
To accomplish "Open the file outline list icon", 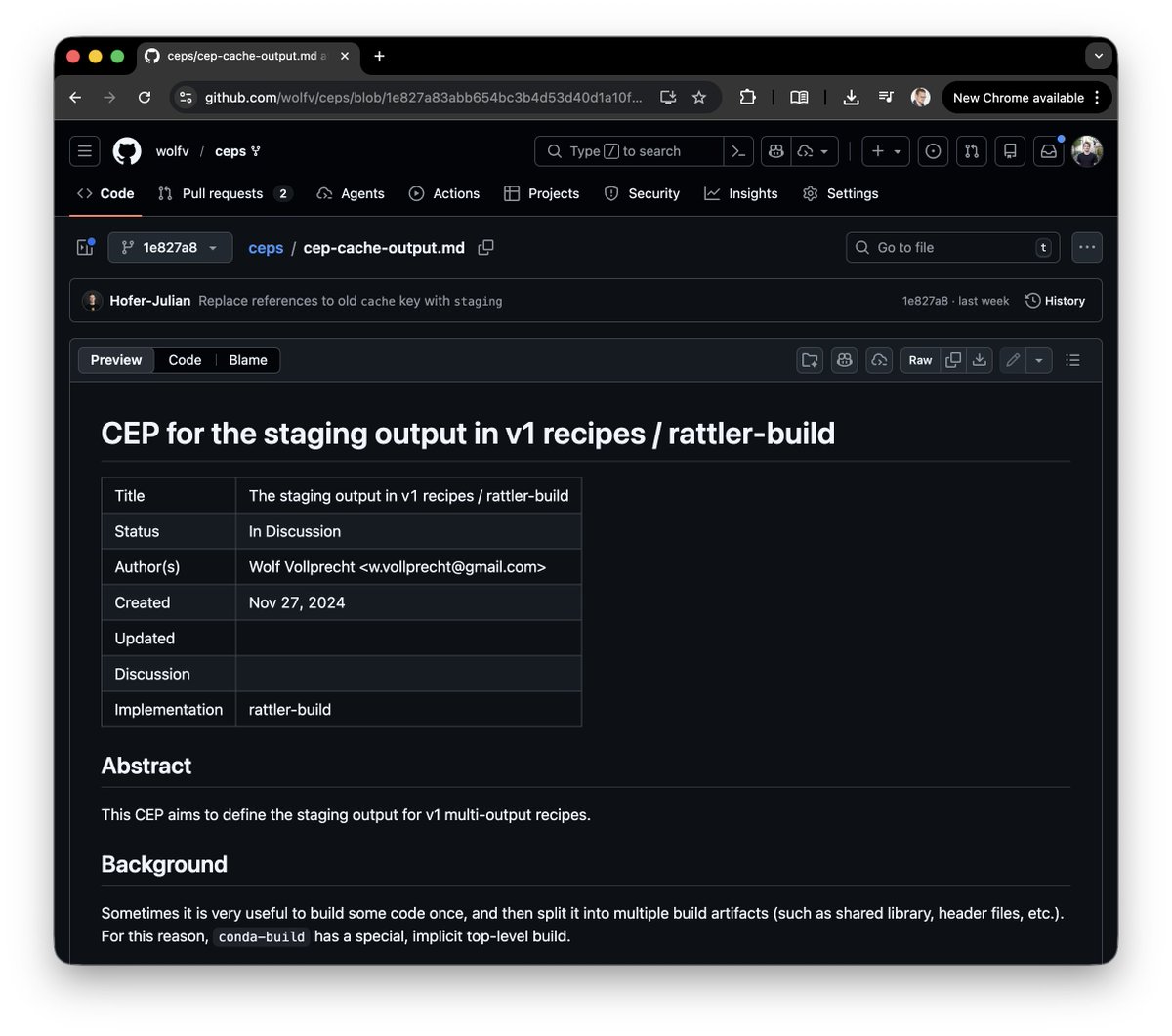I will pos(1072,360).
